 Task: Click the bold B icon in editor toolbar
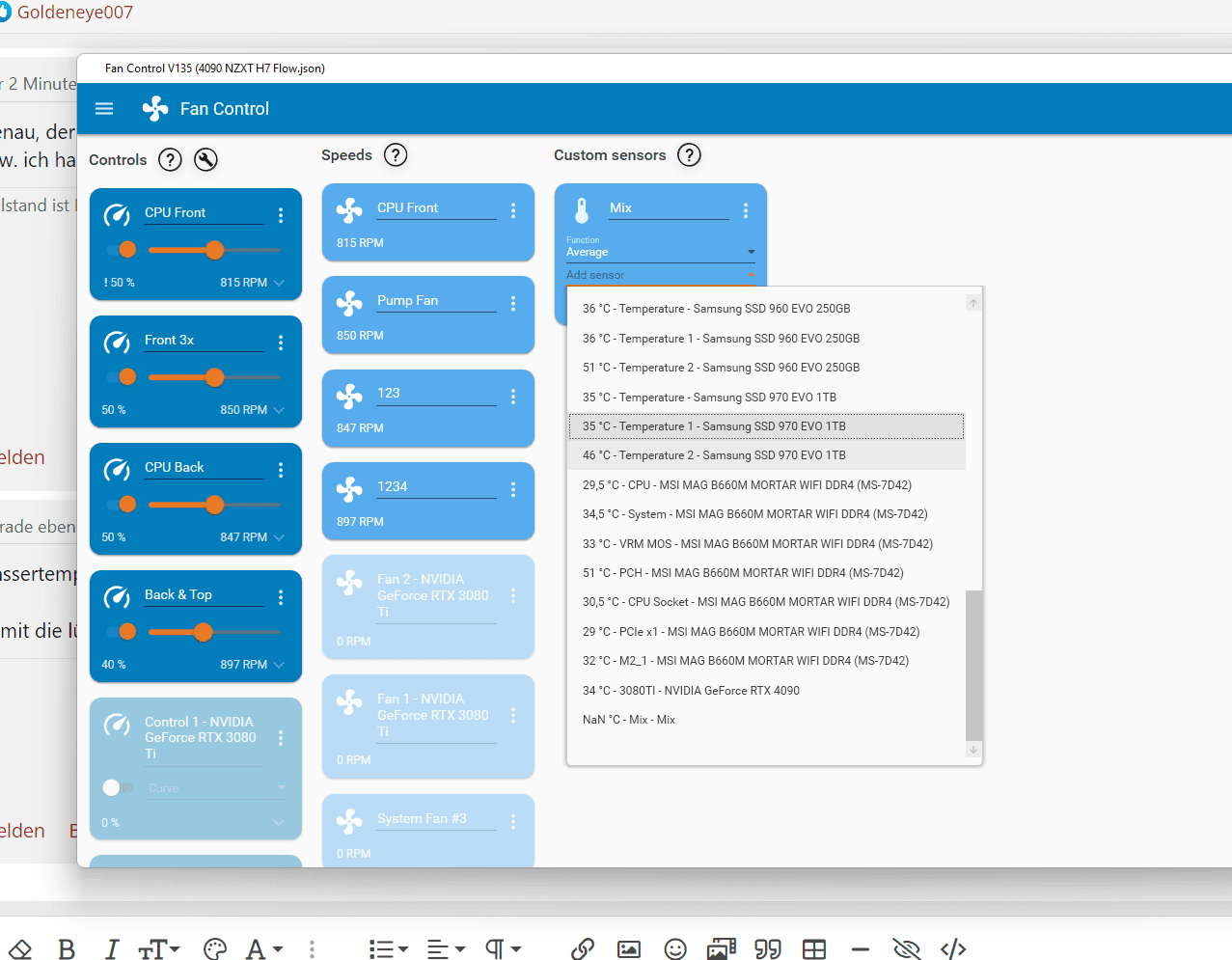(67, 949)
